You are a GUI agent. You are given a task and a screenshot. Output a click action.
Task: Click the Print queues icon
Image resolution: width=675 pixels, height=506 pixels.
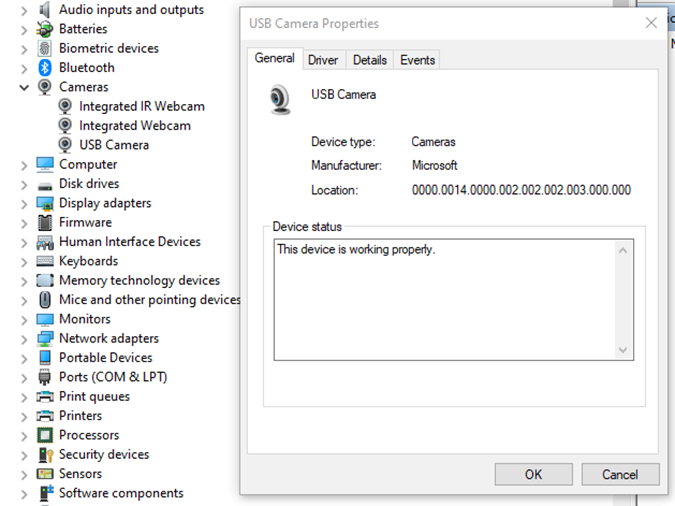[x=45, y=396]
